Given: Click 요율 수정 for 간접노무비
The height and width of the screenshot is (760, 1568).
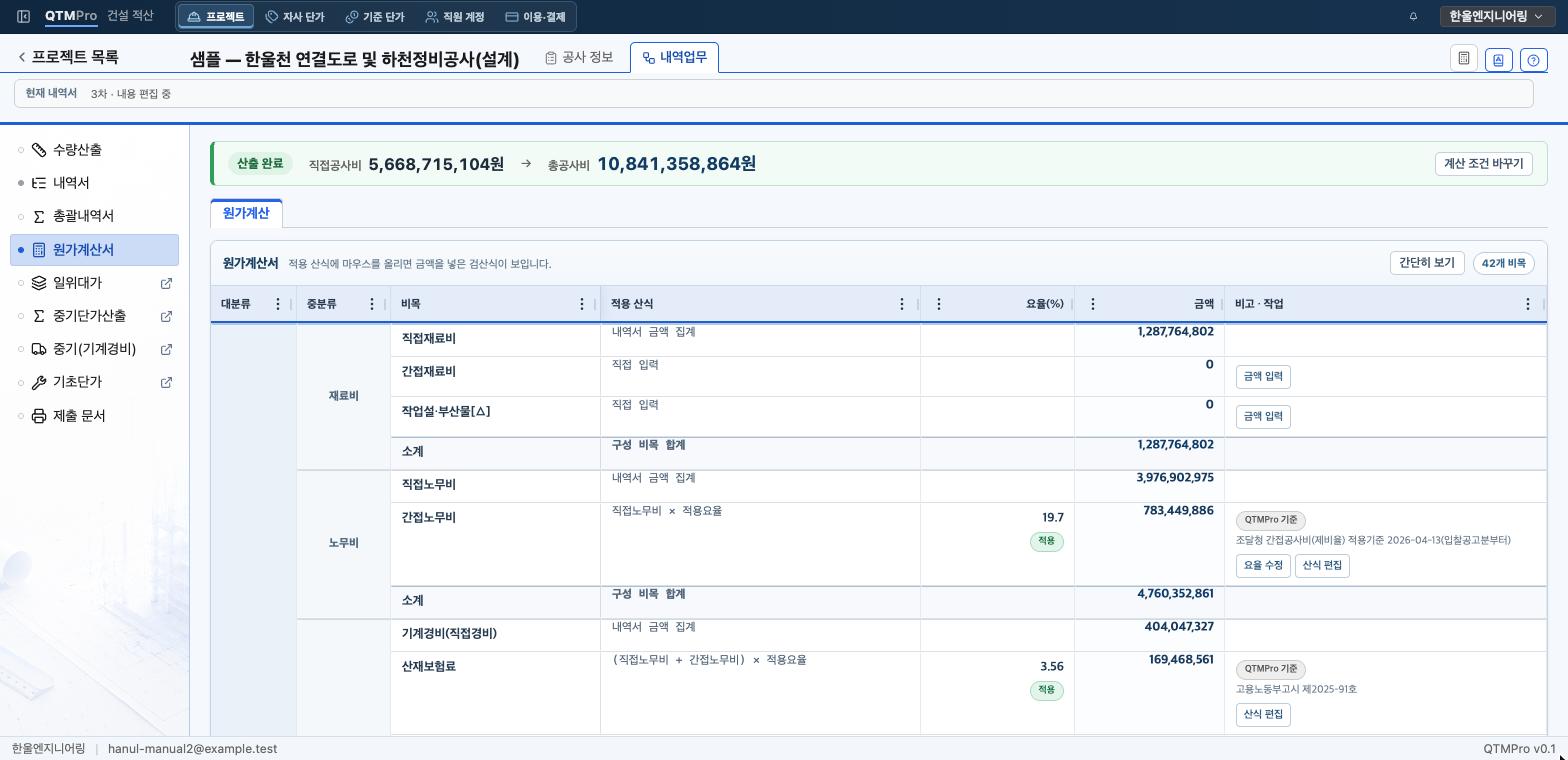Looking at the screenshot, I should (x=1263, y=566).
